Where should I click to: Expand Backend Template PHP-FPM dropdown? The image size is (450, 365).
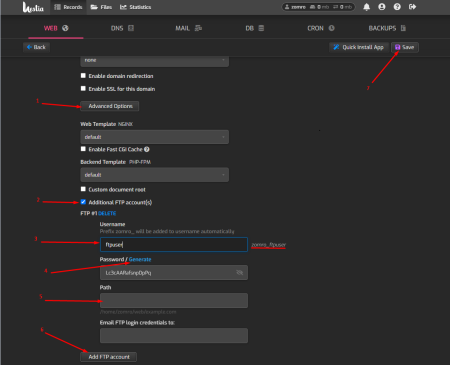[x=154, y=175]
